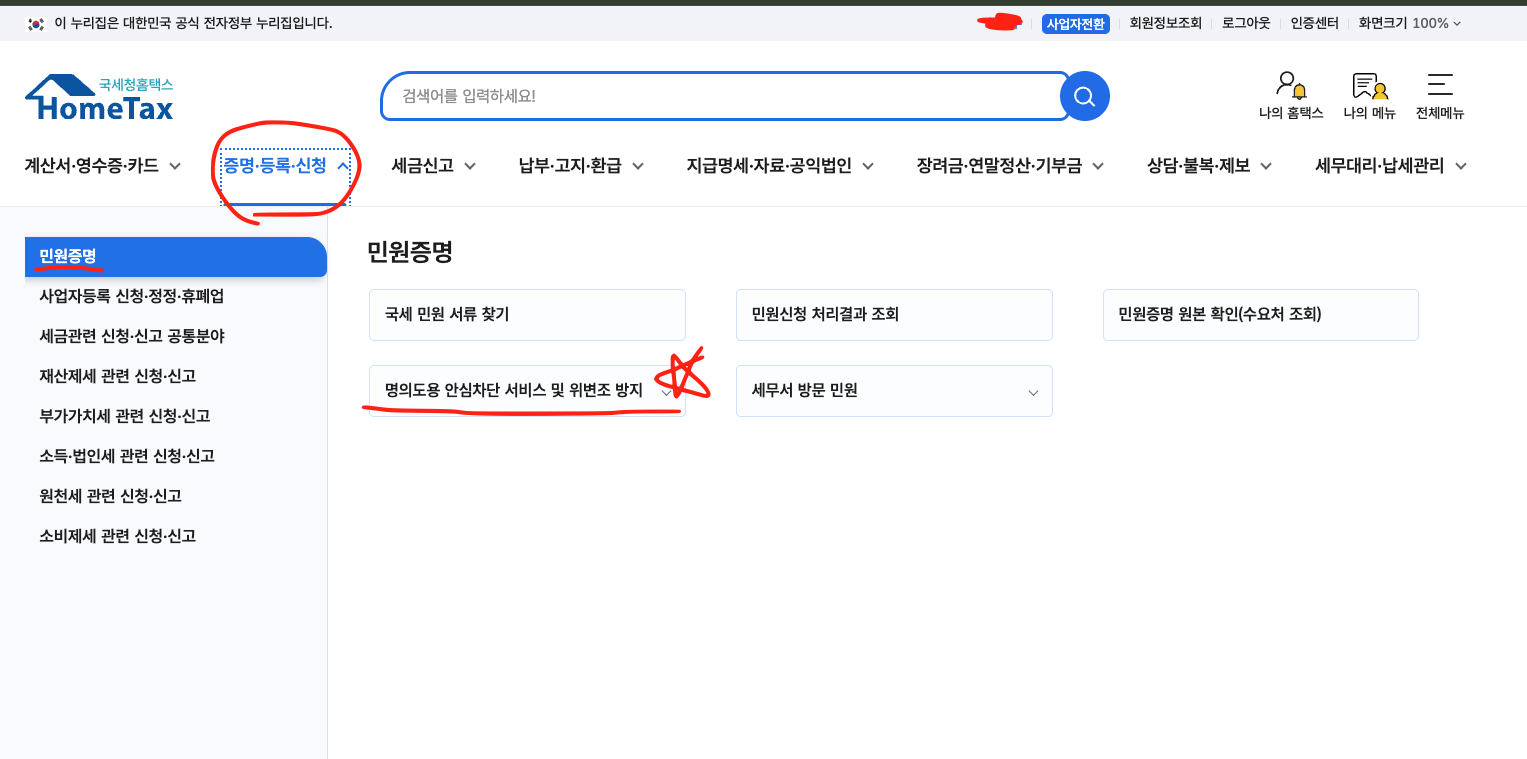Screen dimensions: 1527x759
Task: Collapse 증명·등록·신청 menu
Action: tap(286, 166)
